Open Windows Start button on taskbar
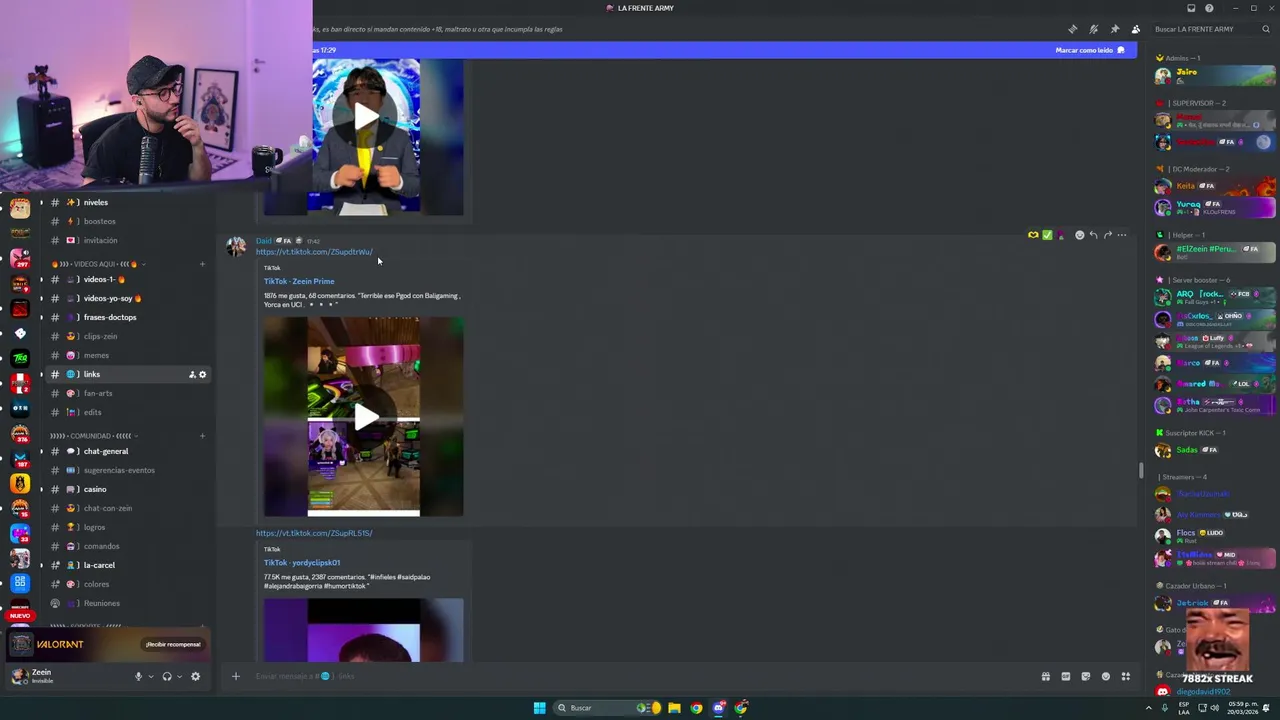Viewport: 1280px width, 720px height. 539,708
